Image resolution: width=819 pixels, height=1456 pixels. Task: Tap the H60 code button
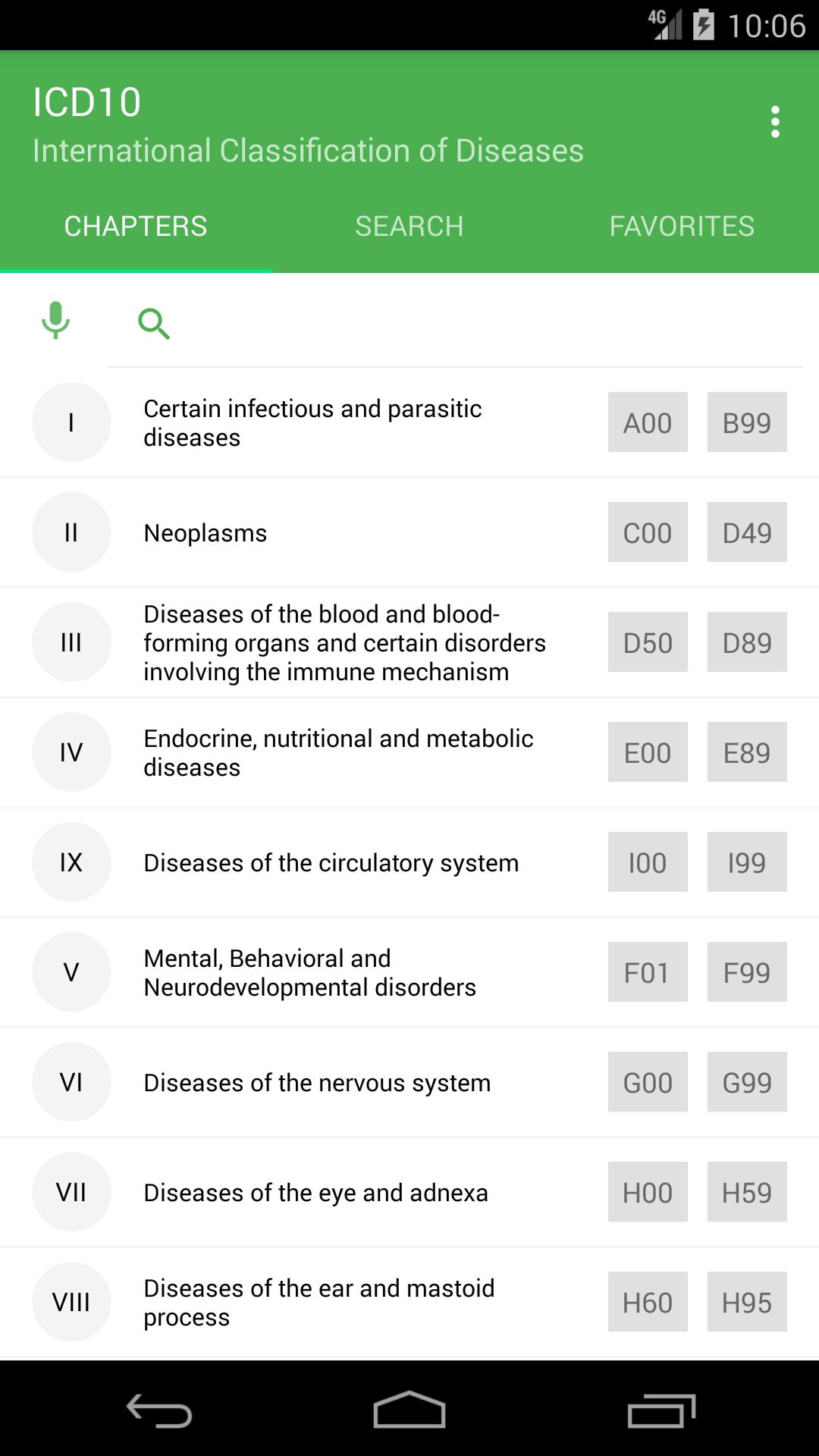pyautogui.click(x=648, y=1302)
